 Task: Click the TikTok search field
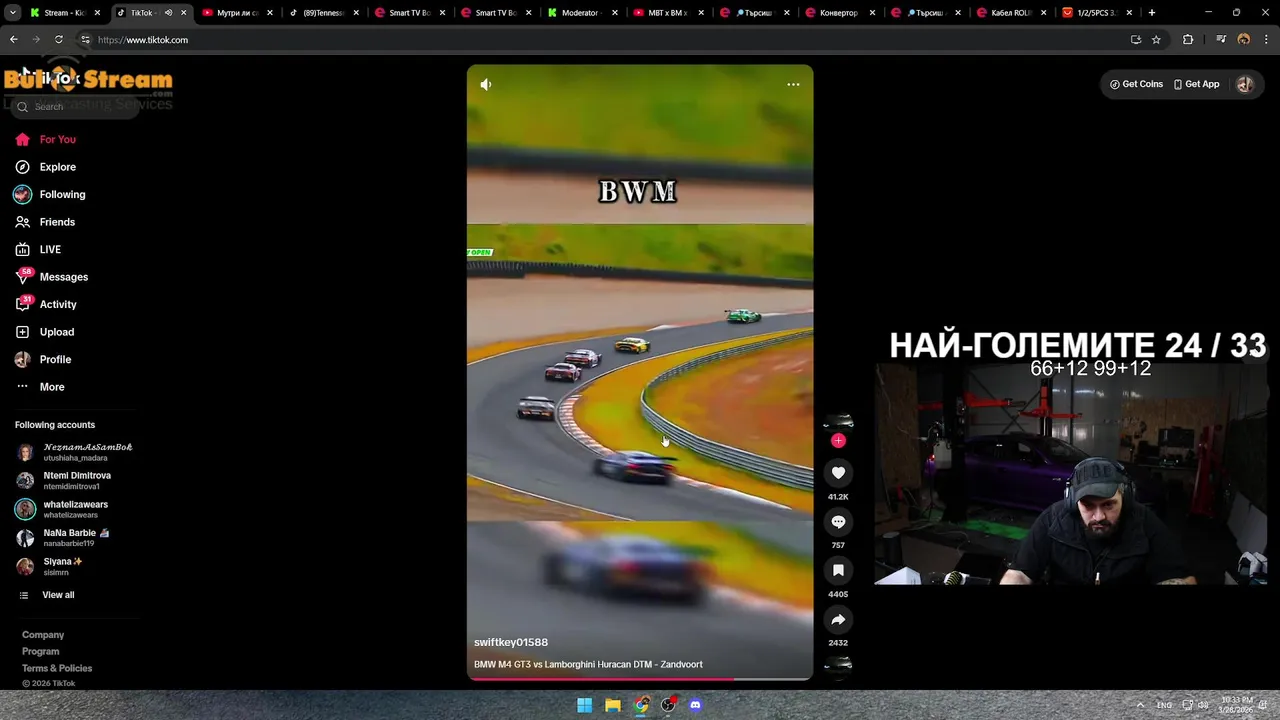click(x=76, y=106)
